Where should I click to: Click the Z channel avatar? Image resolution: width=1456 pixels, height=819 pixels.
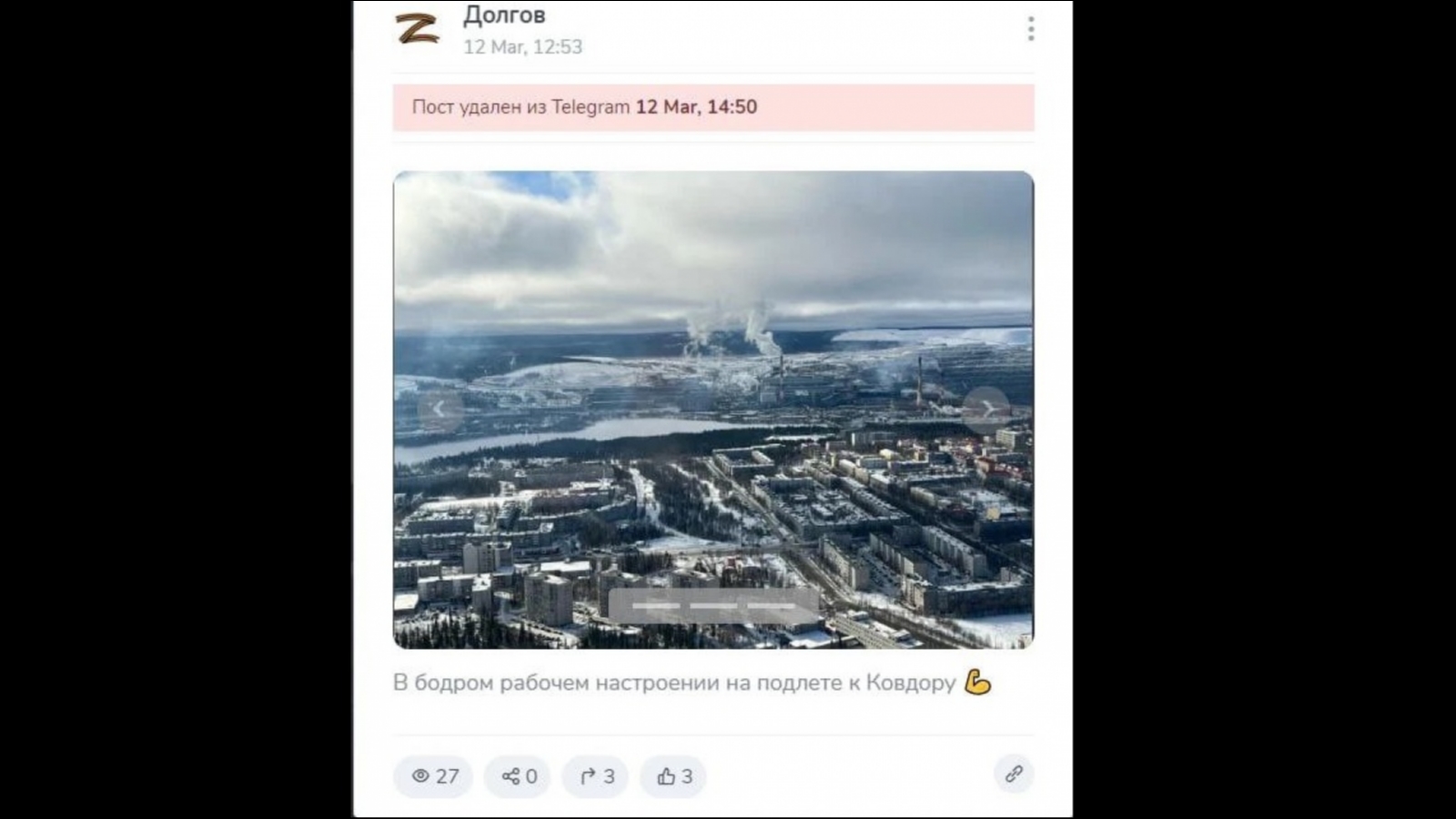coord(418,28)
